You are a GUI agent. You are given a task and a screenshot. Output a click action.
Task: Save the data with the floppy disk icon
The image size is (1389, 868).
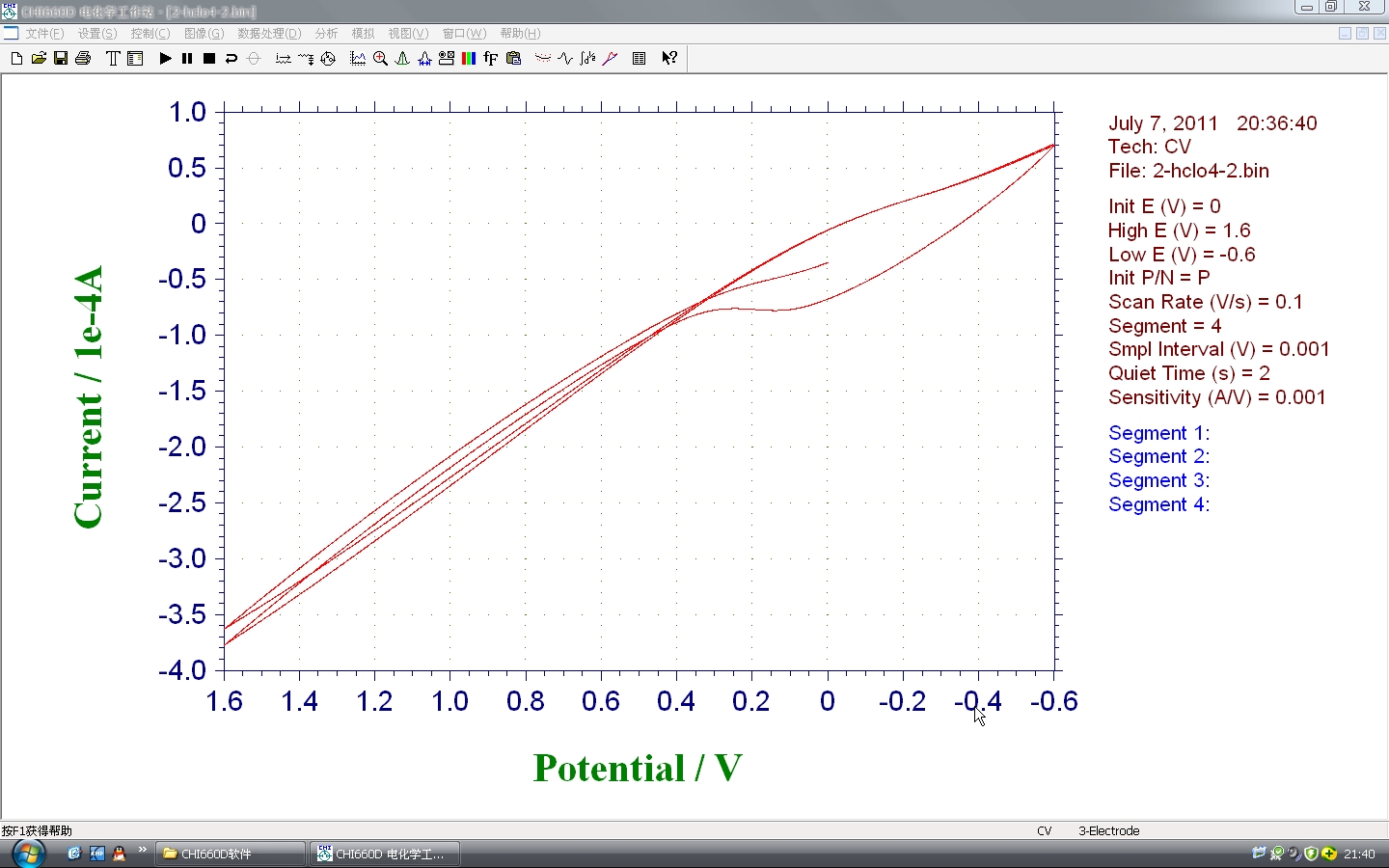tap(61, 59)
